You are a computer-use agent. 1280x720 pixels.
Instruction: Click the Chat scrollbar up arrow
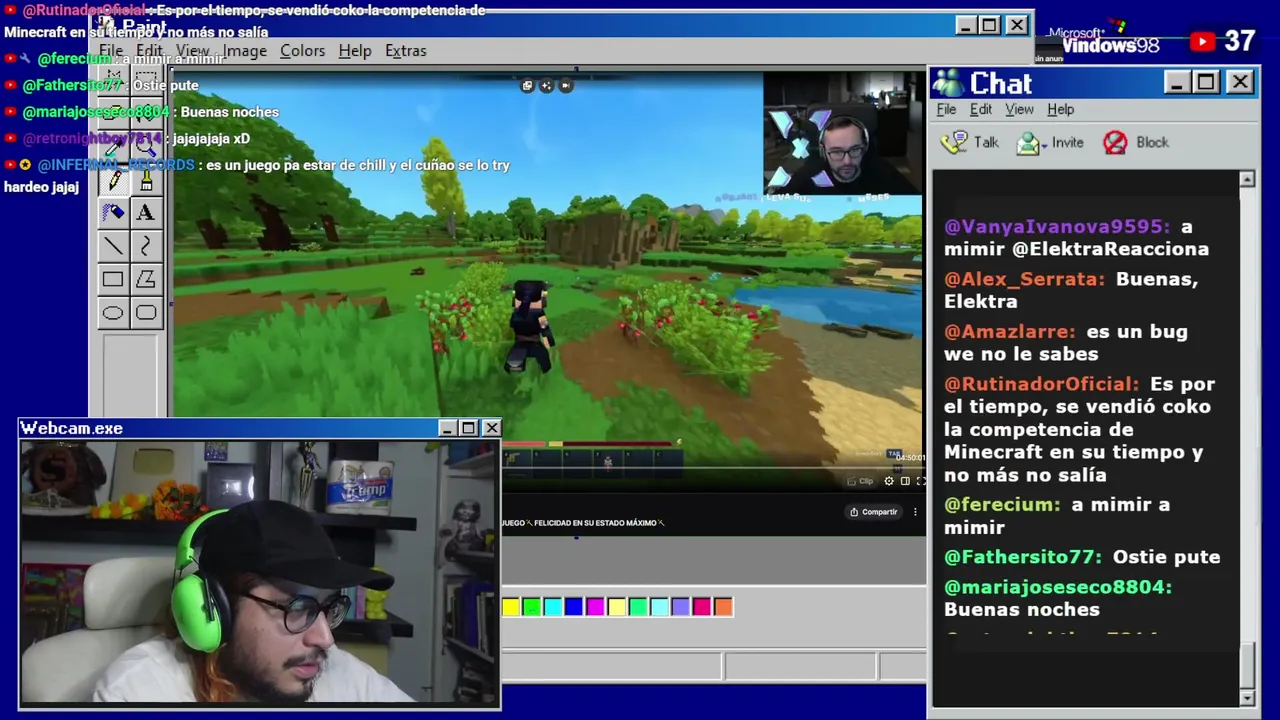tap(1247, 179)
